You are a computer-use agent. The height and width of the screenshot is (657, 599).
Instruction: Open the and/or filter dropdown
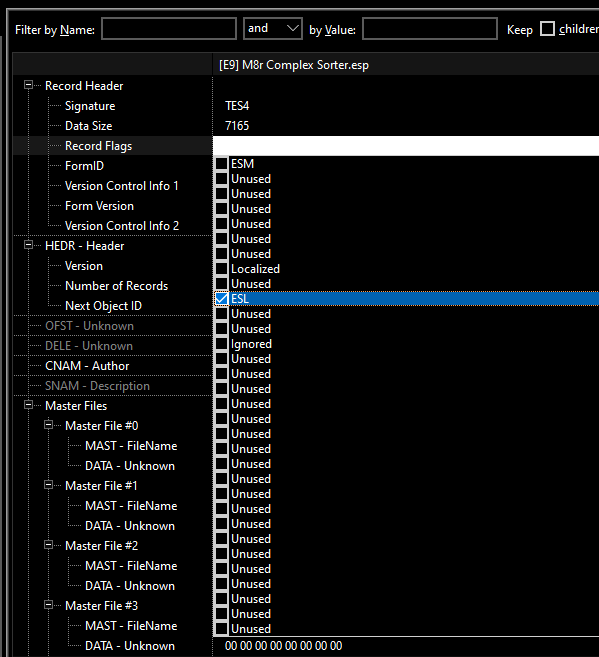pos(273,28)
